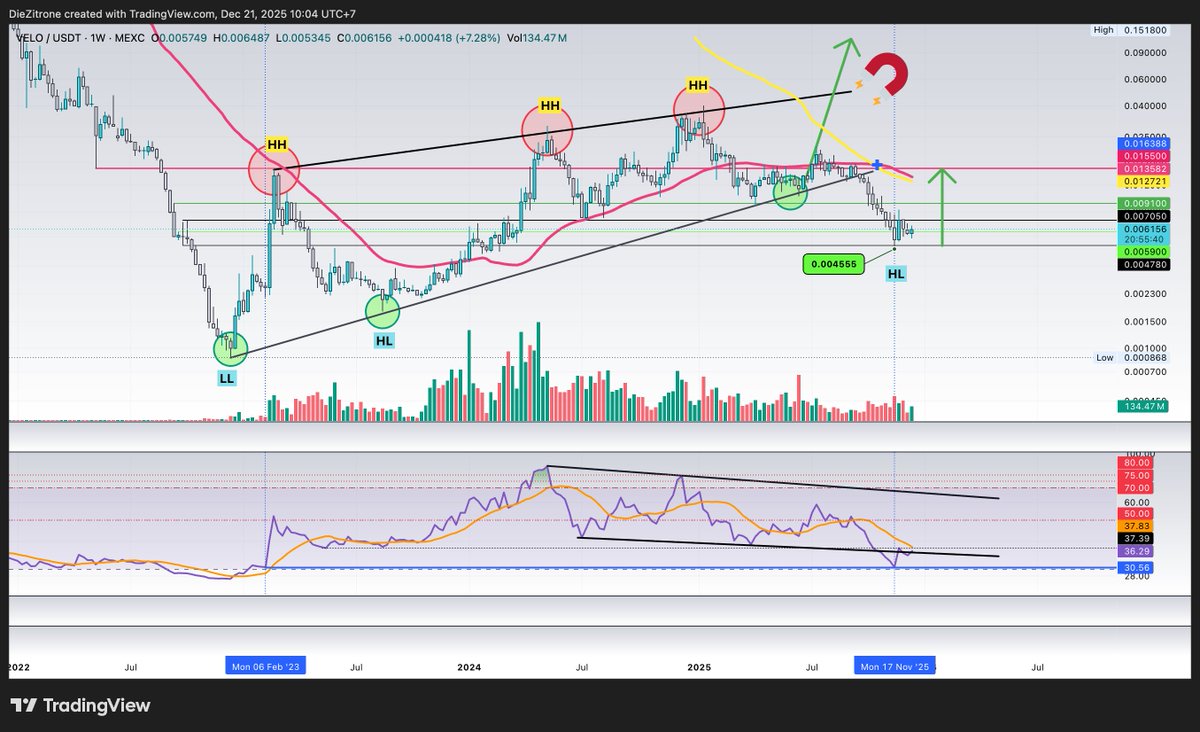Click the 60.00 RSI axis value
This screenshot has width=1200, height=732.
1139,503
